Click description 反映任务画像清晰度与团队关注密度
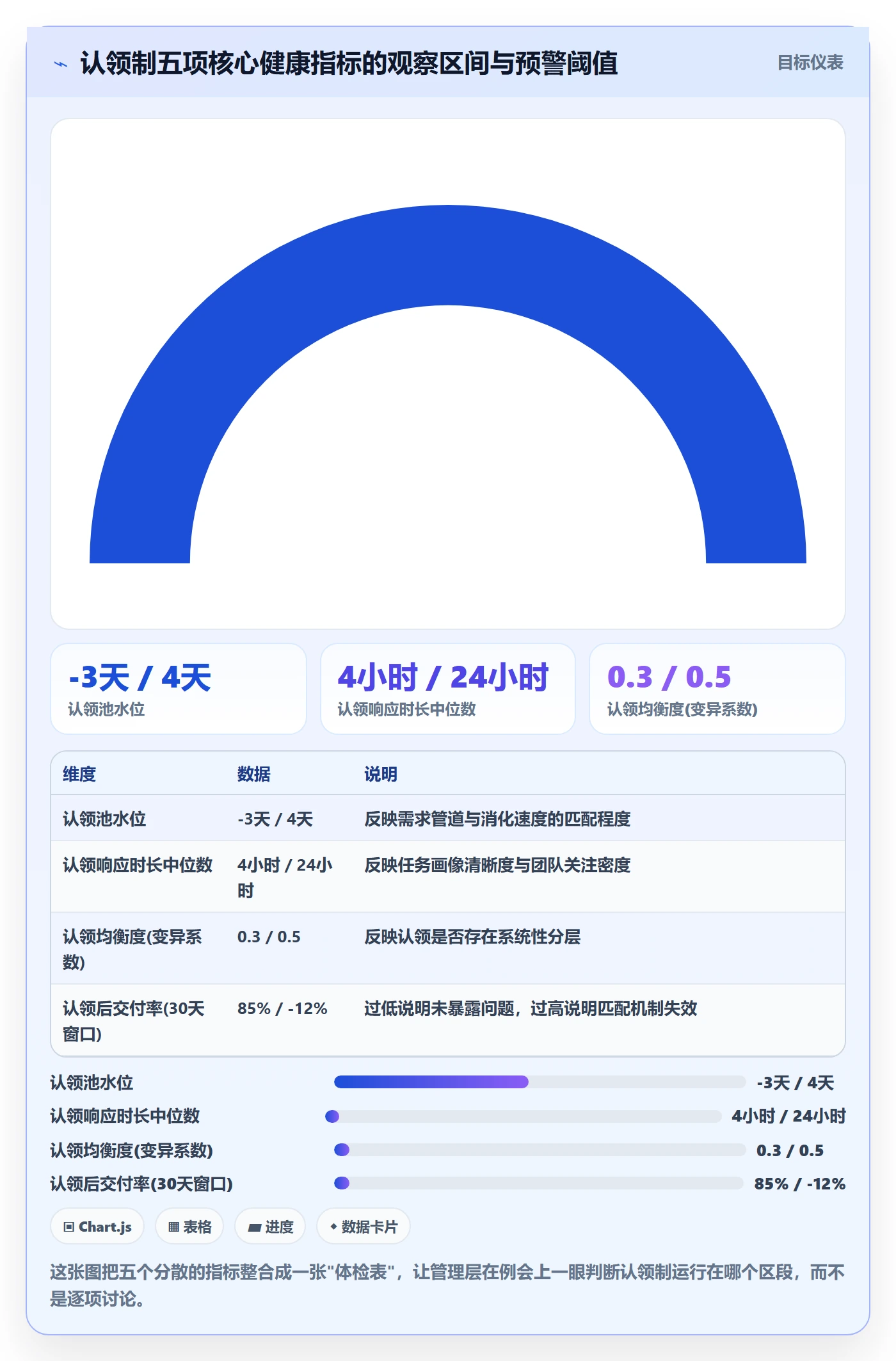The width and height of the screenshot is (896, 1361). point(497,865)
